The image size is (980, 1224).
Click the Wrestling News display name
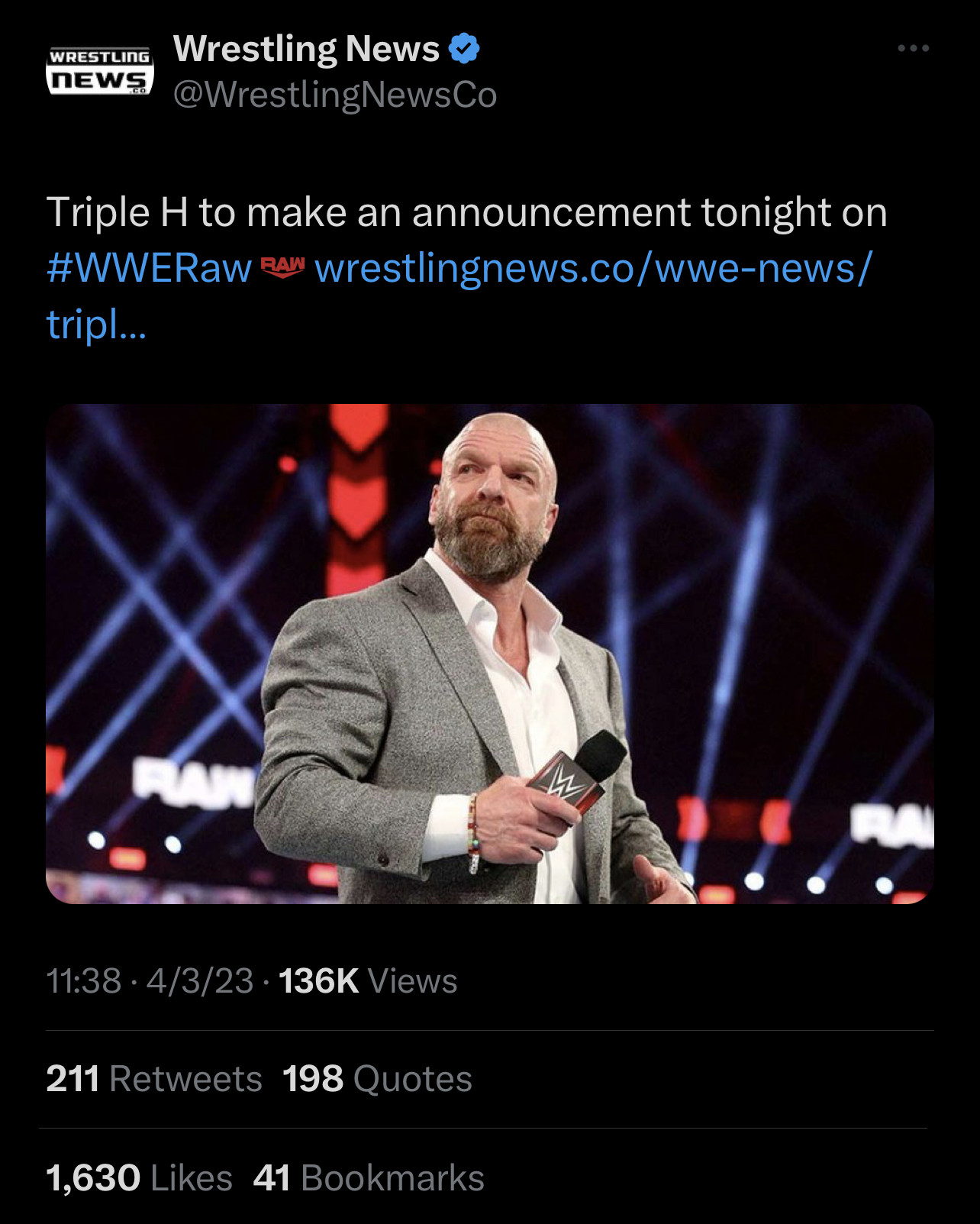pos(306,49)
